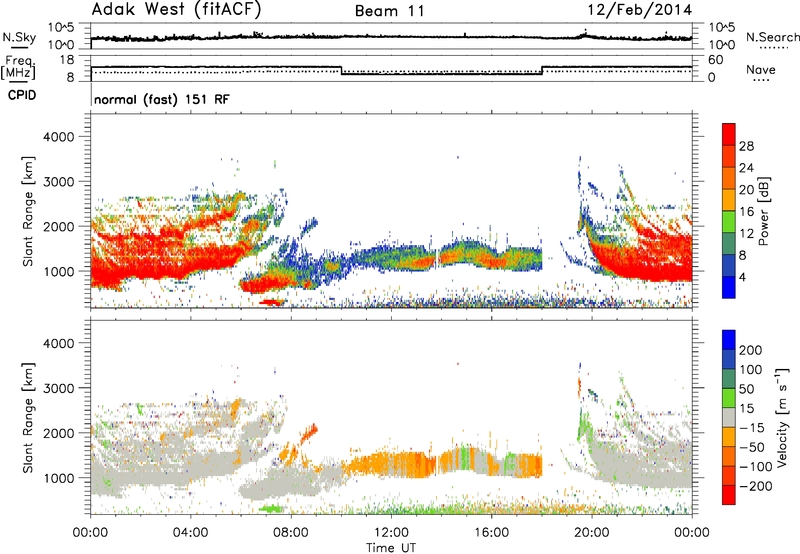
Task: Pick Velocity colorbar segment between -50 and -100
Action: click(729, 456)
